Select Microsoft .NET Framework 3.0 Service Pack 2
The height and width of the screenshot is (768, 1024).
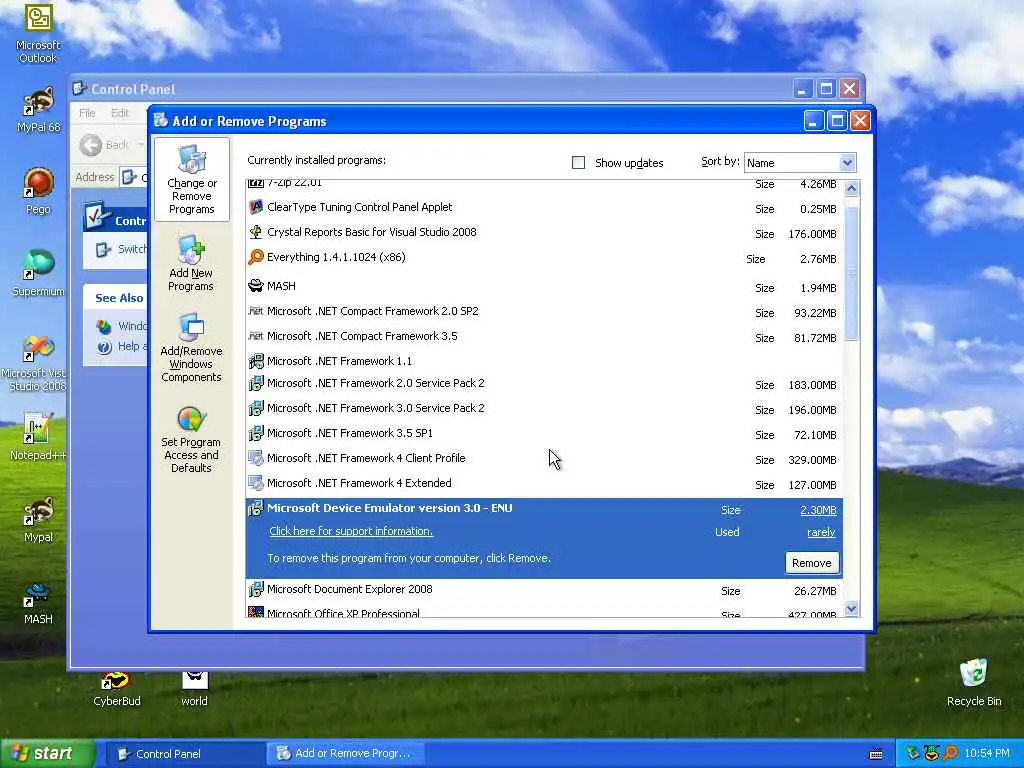pos(544,409)
